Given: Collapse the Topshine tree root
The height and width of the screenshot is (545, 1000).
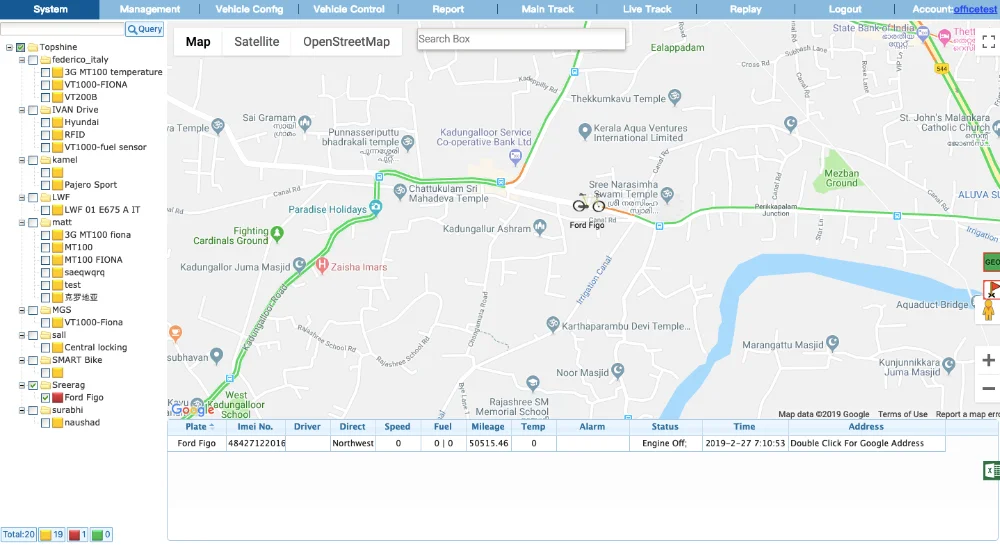Looking at the screenshot, I should pyautogui.click(x=9, y=47).
